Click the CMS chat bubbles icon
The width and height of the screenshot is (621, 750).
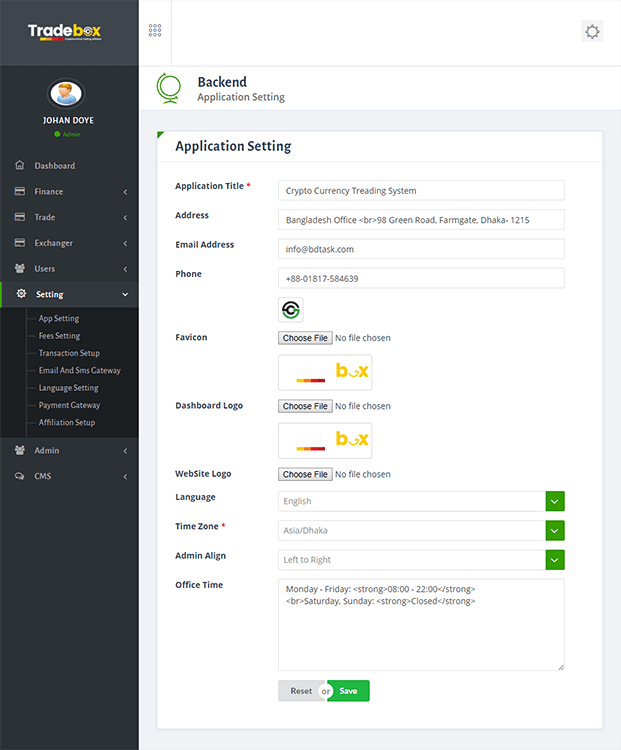[x=20, y=477]
